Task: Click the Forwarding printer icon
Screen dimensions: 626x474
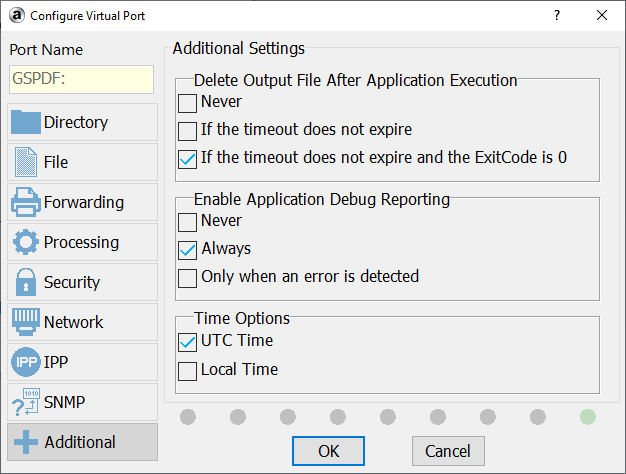Action: point(26,202)
